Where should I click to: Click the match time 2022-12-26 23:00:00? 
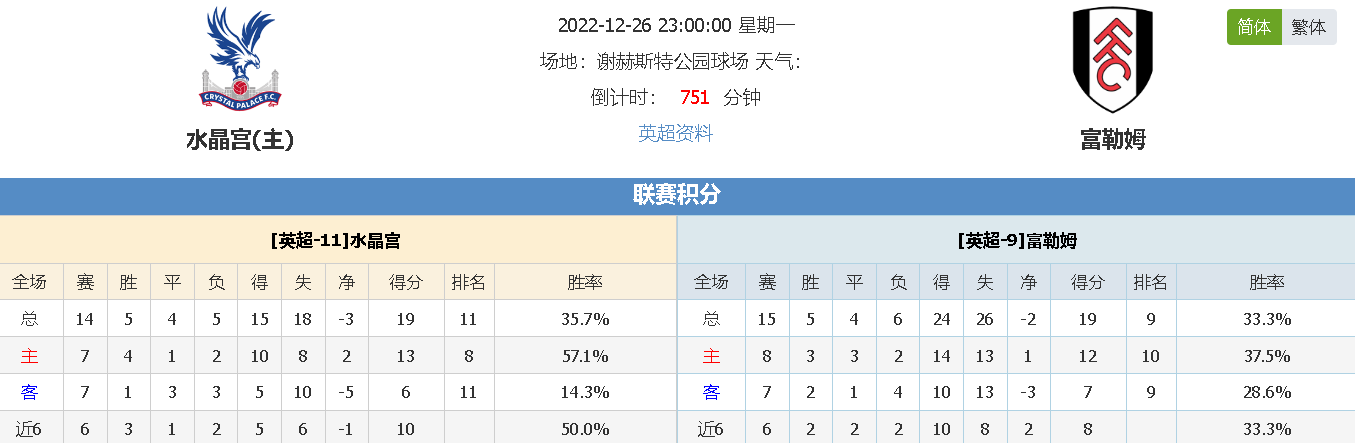(x=645, y=25)
